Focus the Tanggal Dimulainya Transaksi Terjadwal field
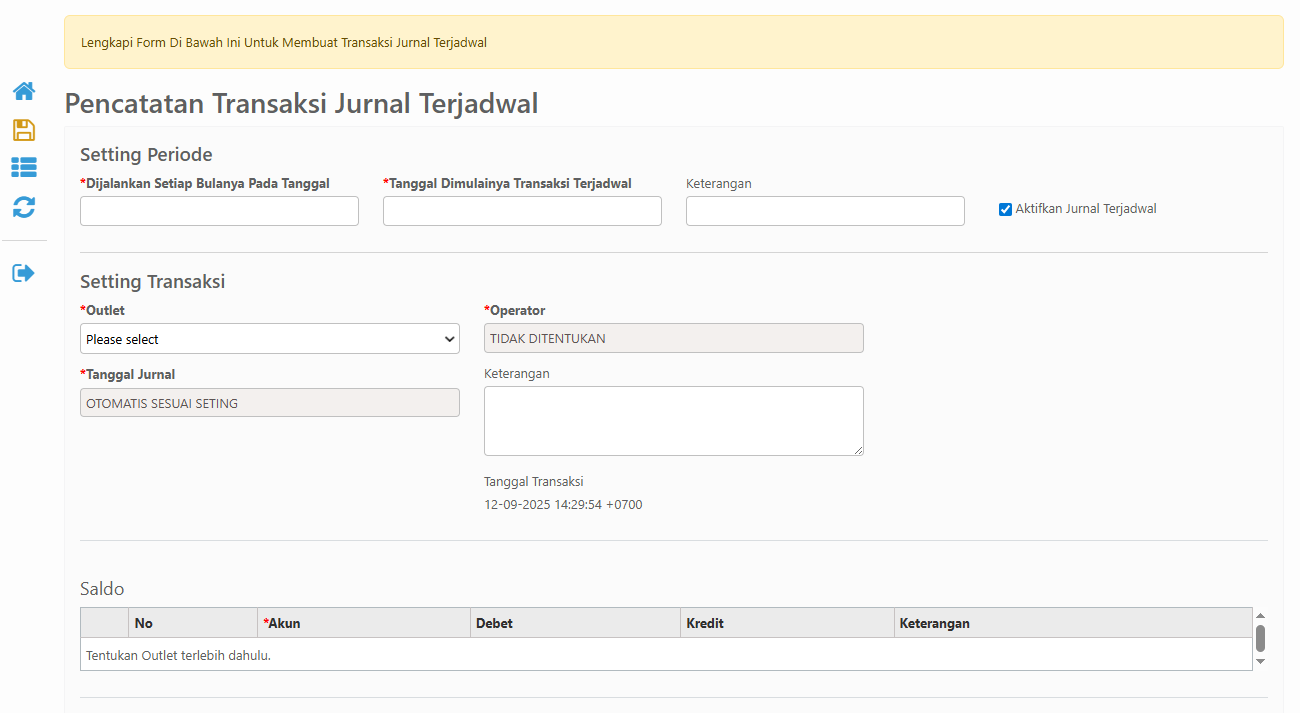 pos(522,211)
